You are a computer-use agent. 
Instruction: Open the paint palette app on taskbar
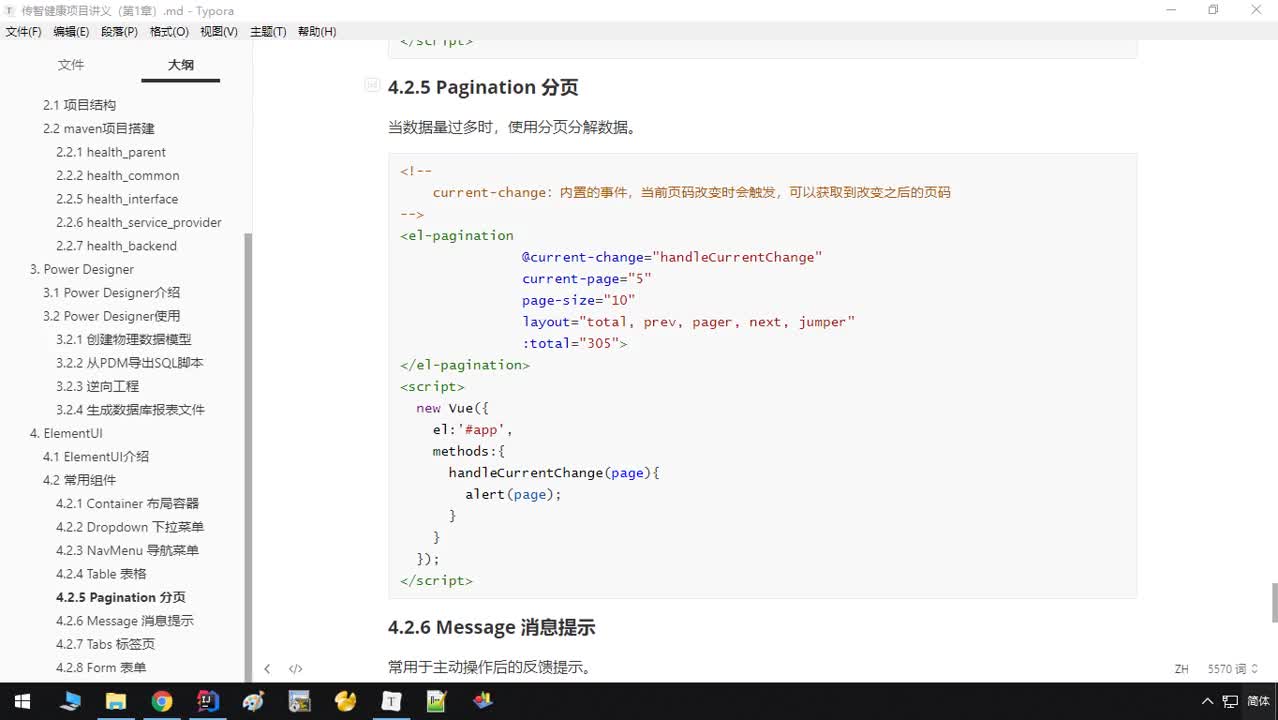pos(253,701)
